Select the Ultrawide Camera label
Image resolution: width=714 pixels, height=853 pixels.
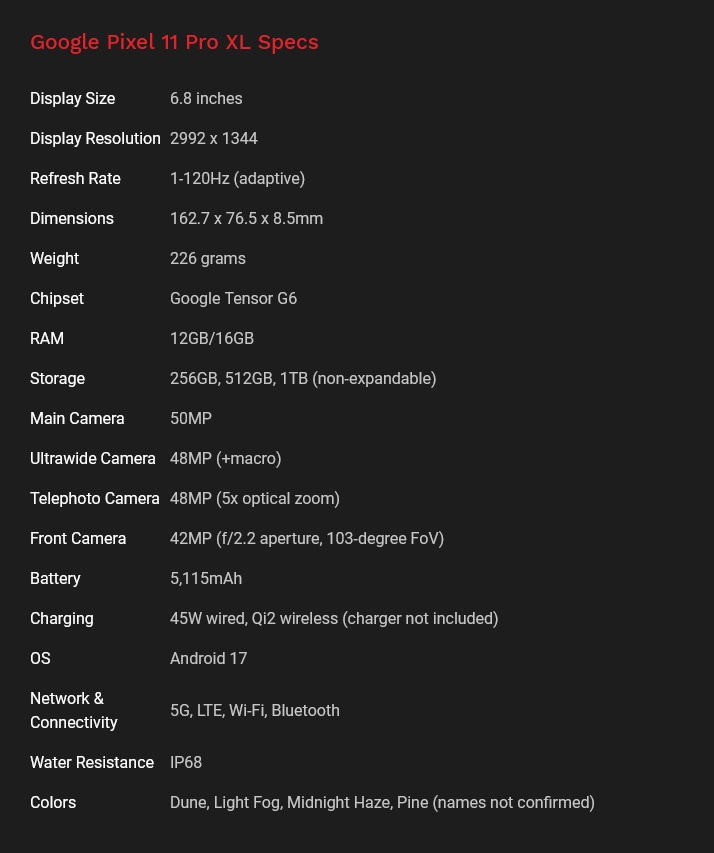point(93,459)
